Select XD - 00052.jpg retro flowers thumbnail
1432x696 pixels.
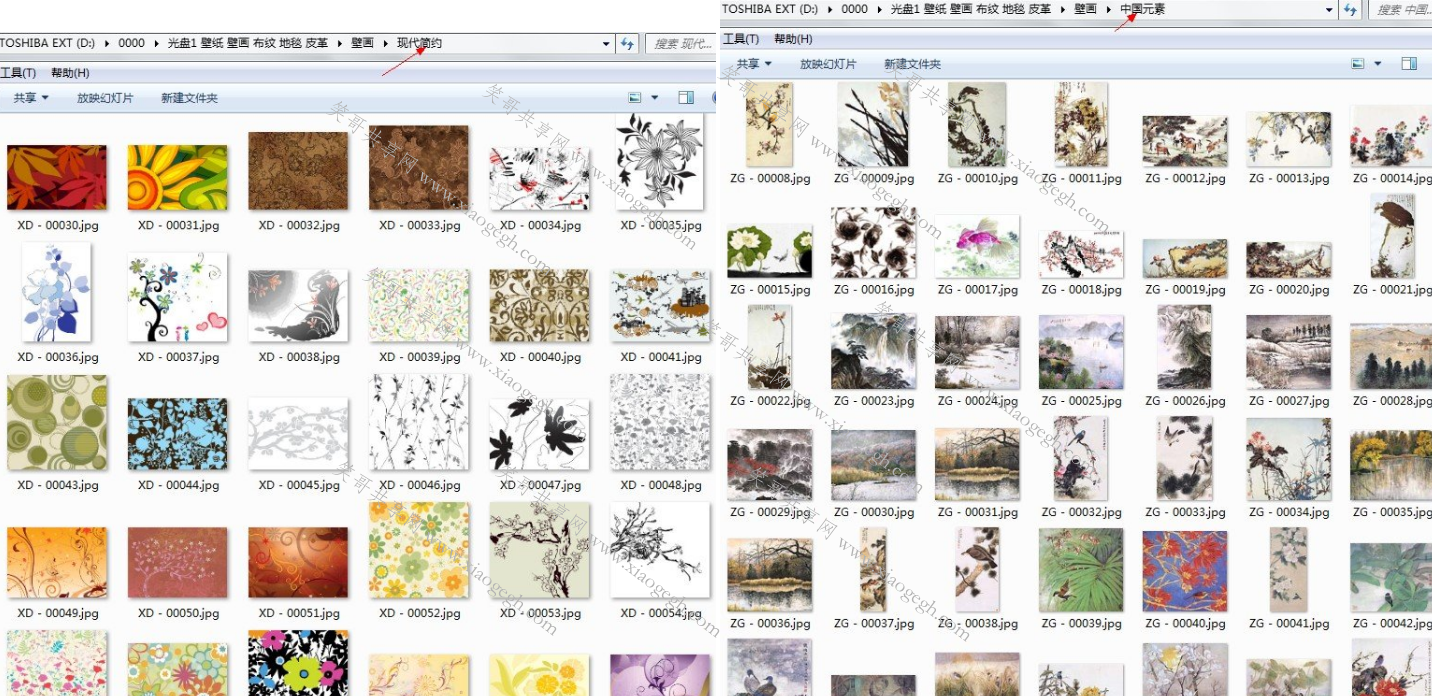[419, 550]
